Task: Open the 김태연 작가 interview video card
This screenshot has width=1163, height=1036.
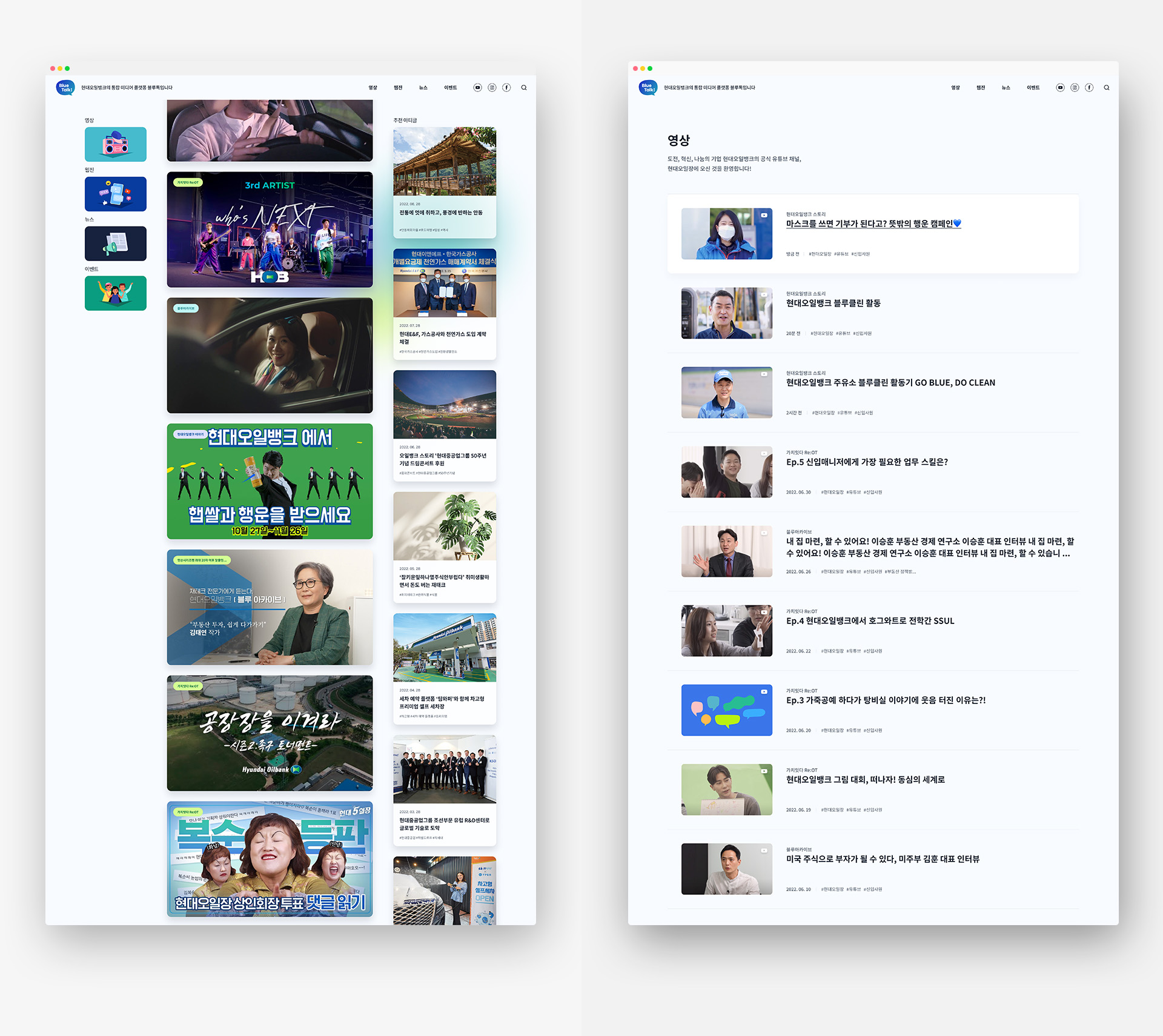Action: (270, 608)
